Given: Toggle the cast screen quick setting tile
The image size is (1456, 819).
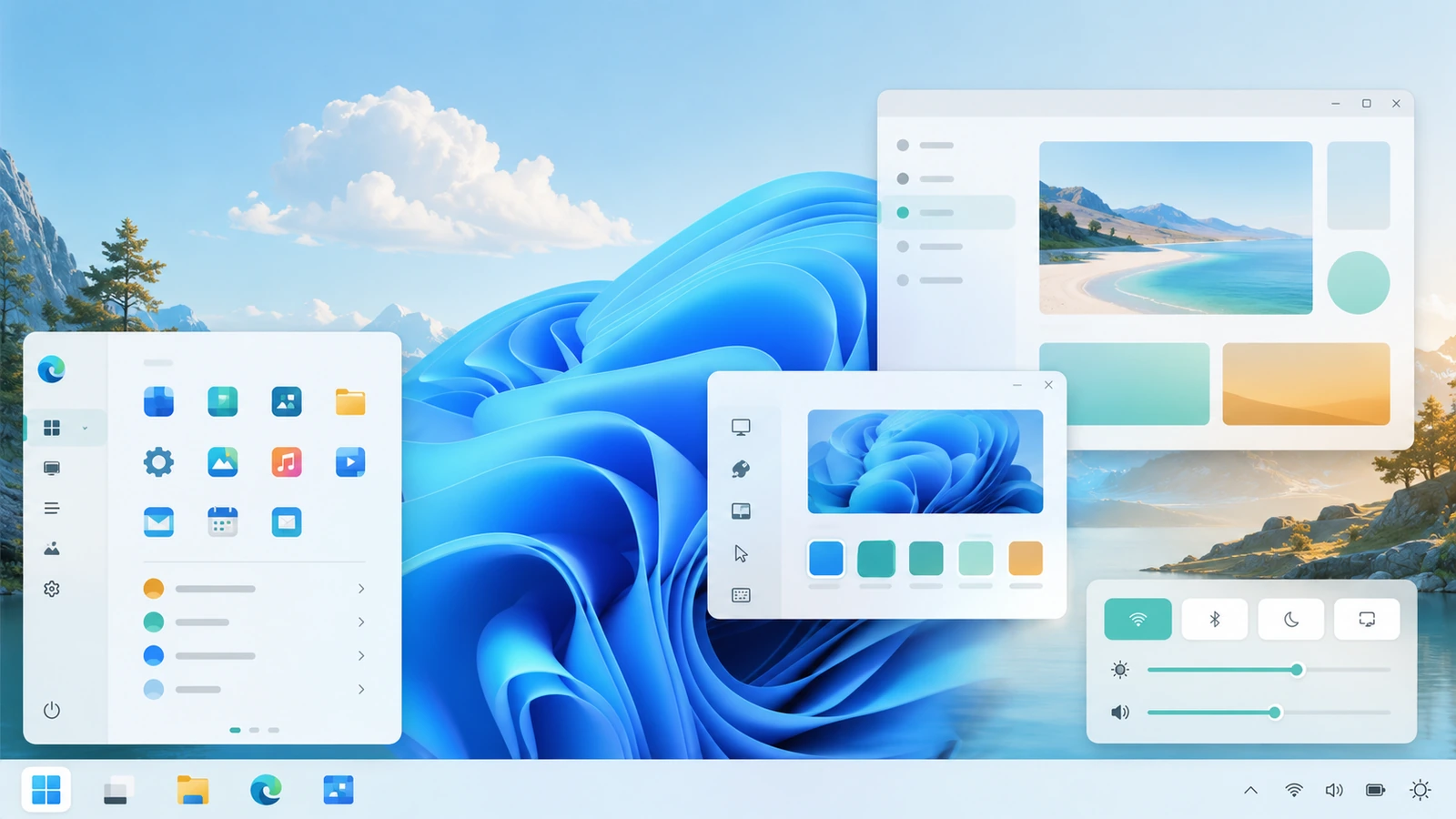Looking at the screenshot, I should [x=1367, y=620].
